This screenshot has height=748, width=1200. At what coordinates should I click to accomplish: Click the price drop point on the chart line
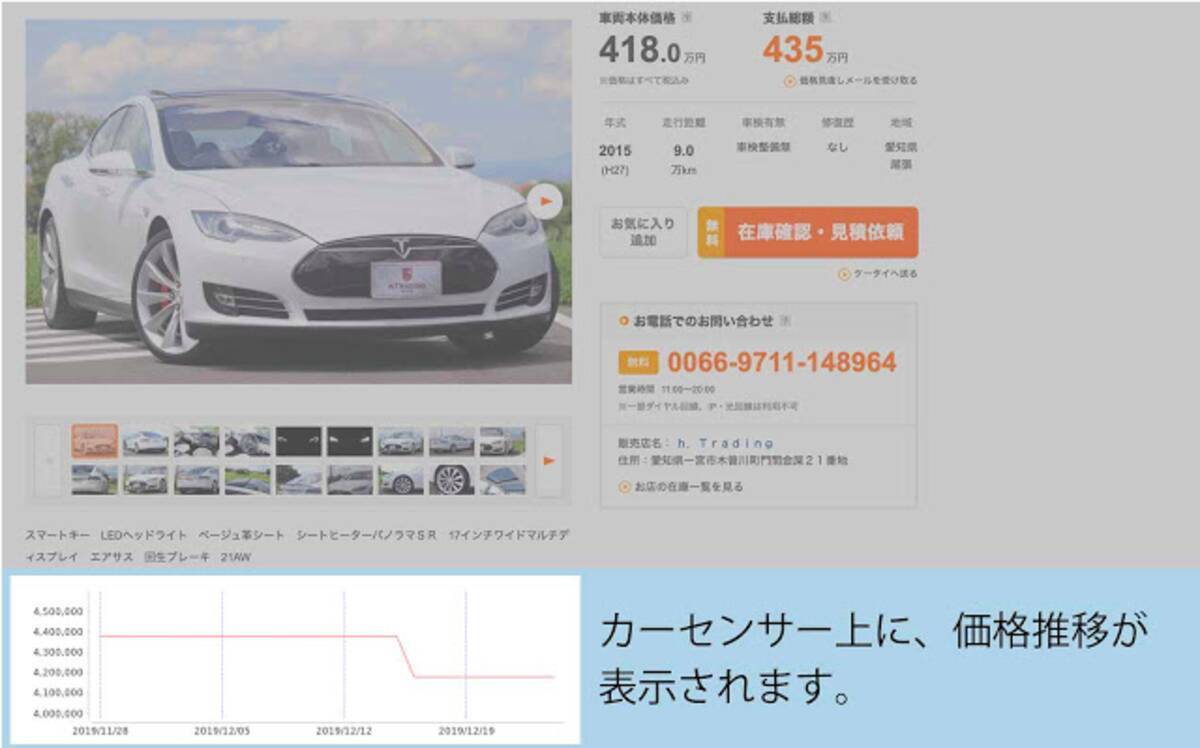coord(407,656)
